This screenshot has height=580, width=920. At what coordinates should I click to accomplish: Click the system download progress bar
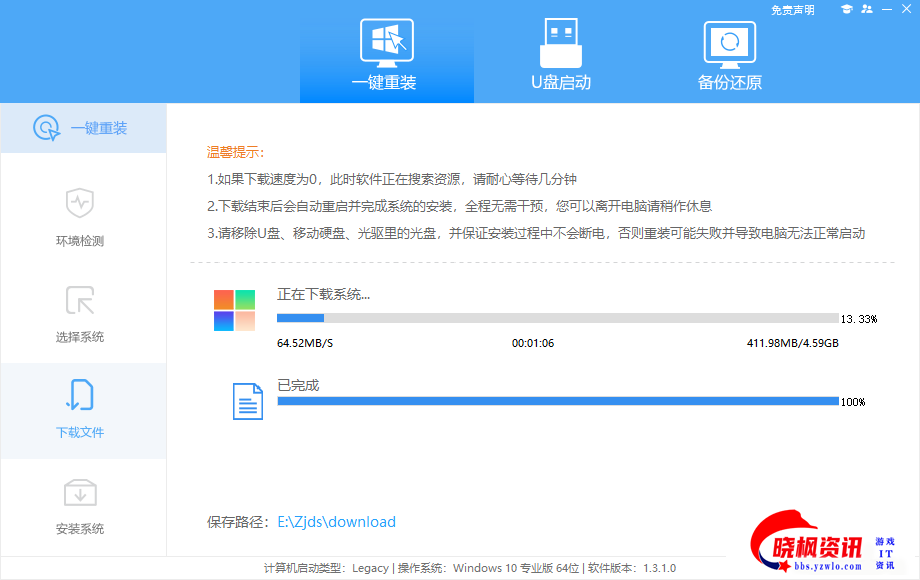[557, 318]
